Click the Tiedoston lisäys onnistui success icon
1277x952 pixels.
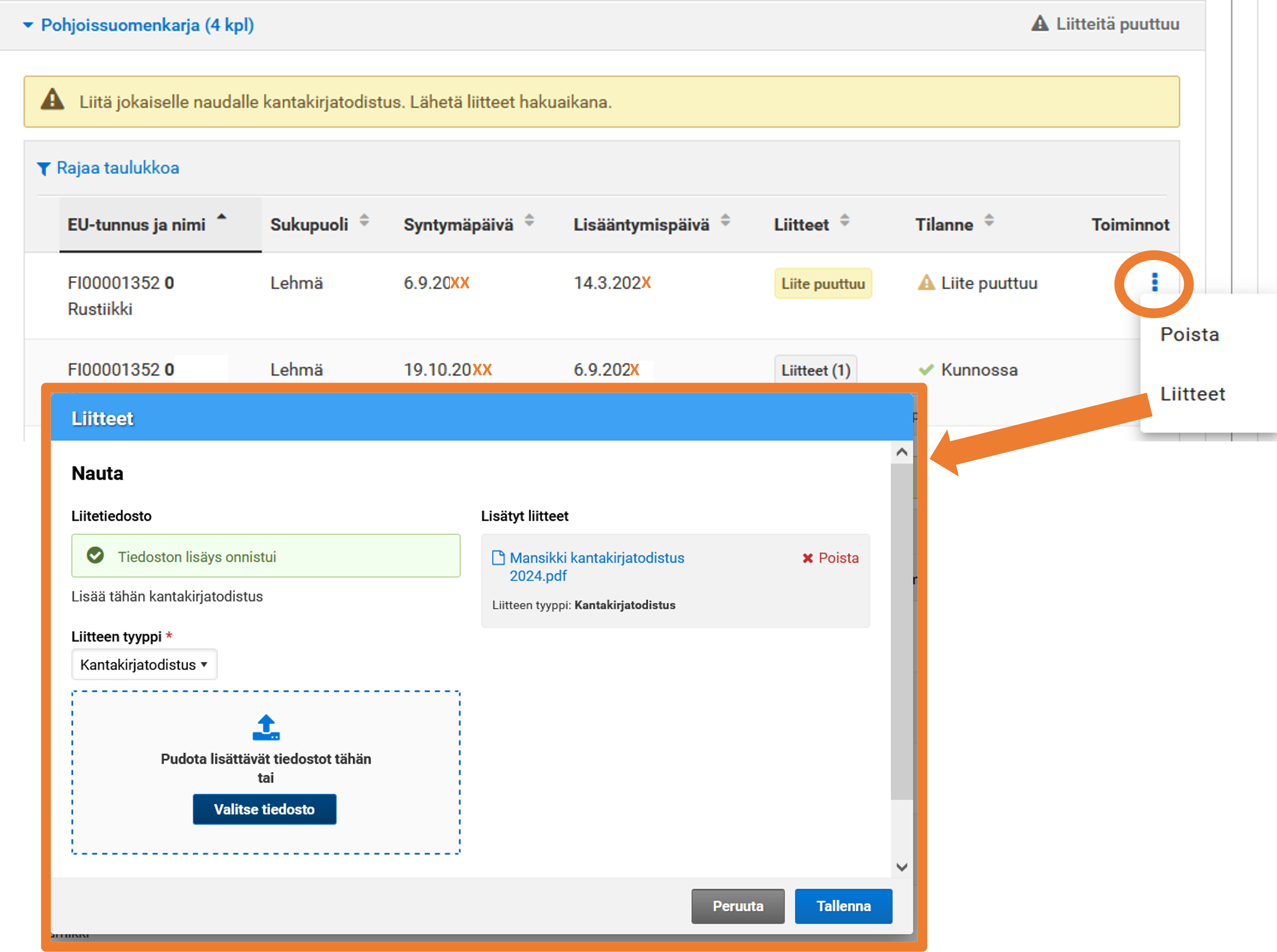coord(95,555)
